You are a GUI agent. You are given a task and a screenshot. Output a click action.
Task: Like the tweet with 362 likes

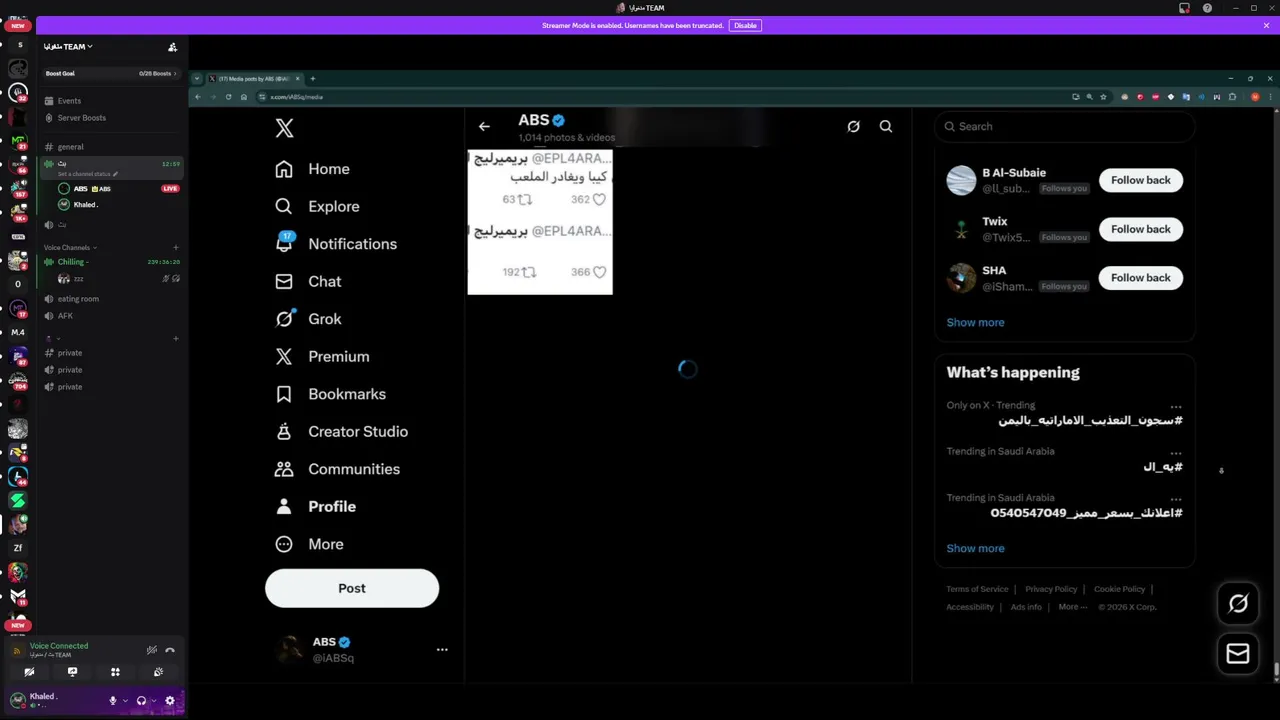(x=599, y=200)
